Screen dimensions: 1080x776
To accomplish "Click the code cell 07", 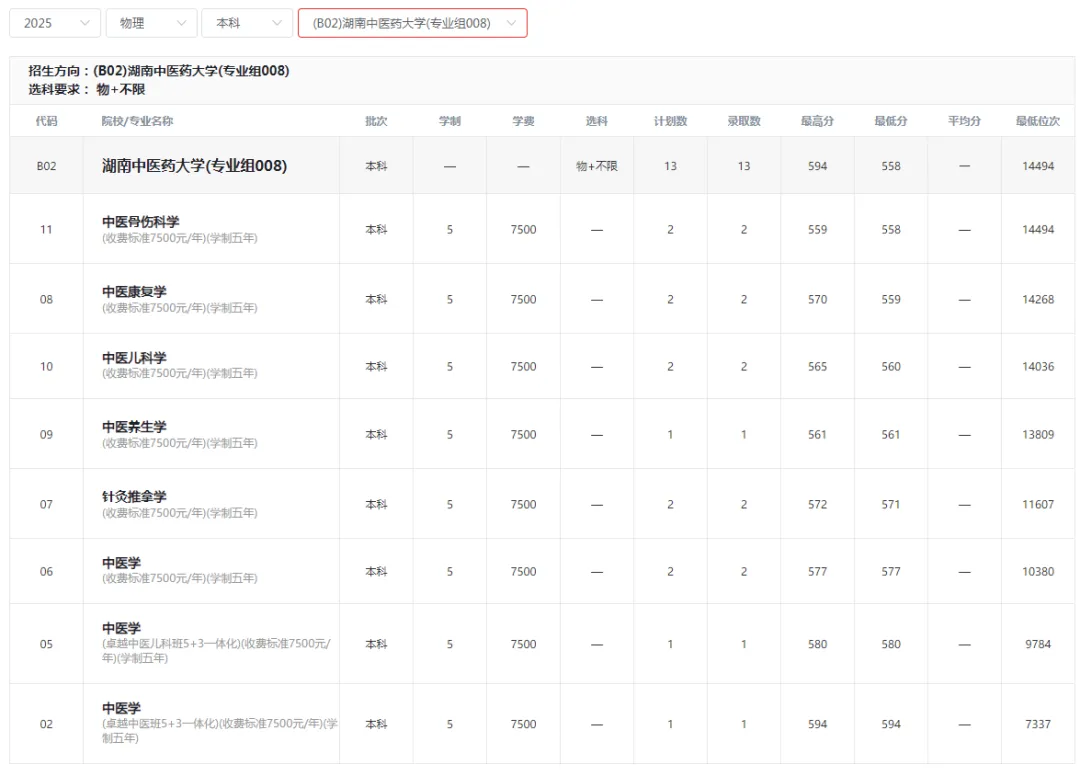I will [x=46, y=505].
